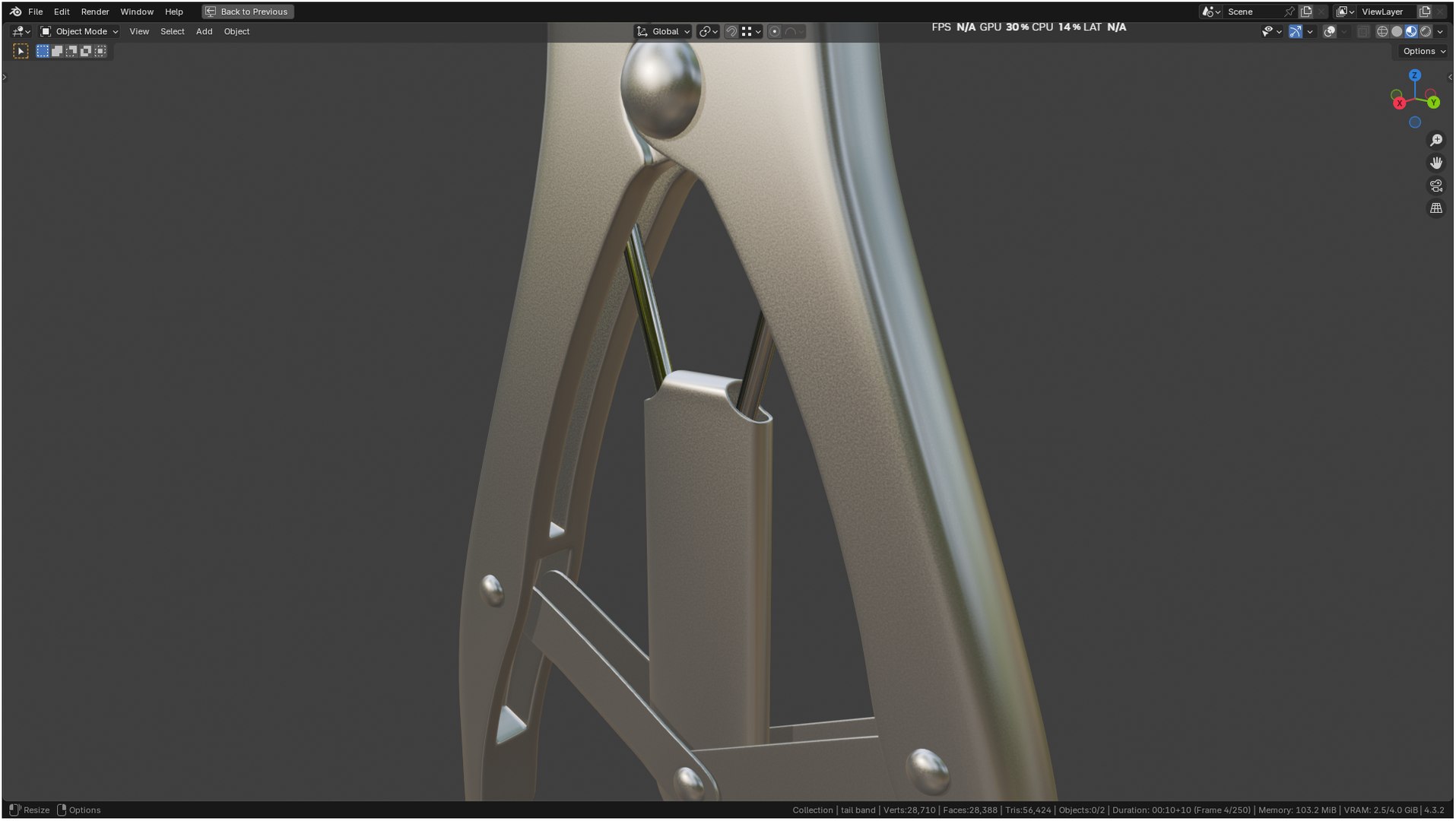Image resolution: width=1456 pixels, height=821 pixels.
Task: Choose Subtract Selection mode icon
Action: coord(71,51)
